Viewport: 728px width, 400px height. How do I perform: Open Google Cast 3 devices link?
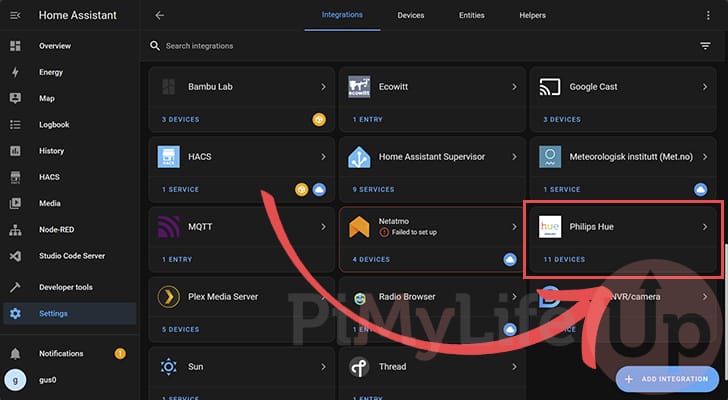coord(562,120)
